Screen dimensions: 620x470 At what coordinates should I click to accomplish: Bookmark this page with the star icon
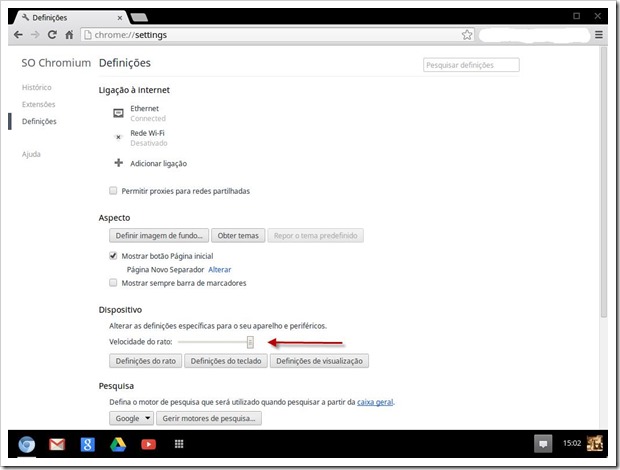pos(467,35)
